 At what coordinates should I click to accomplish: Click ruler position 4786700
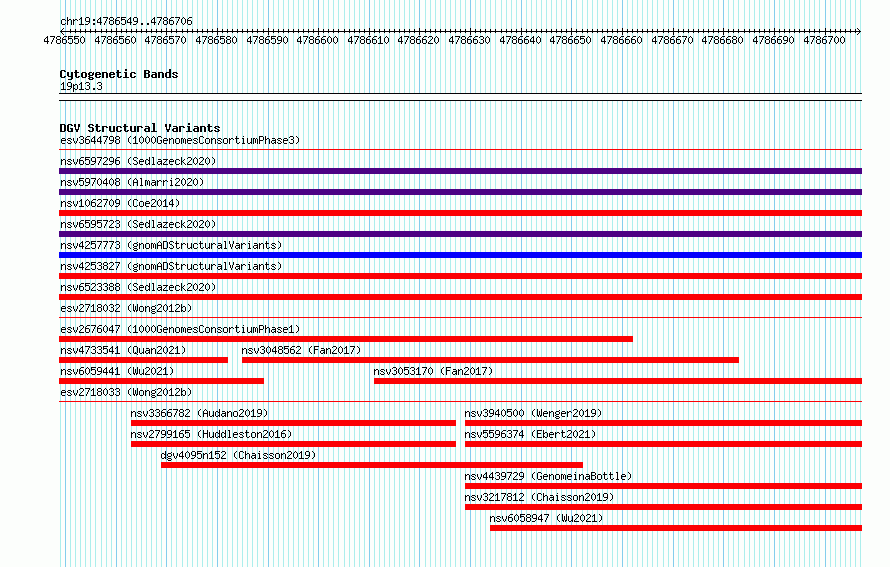[824, 40]
